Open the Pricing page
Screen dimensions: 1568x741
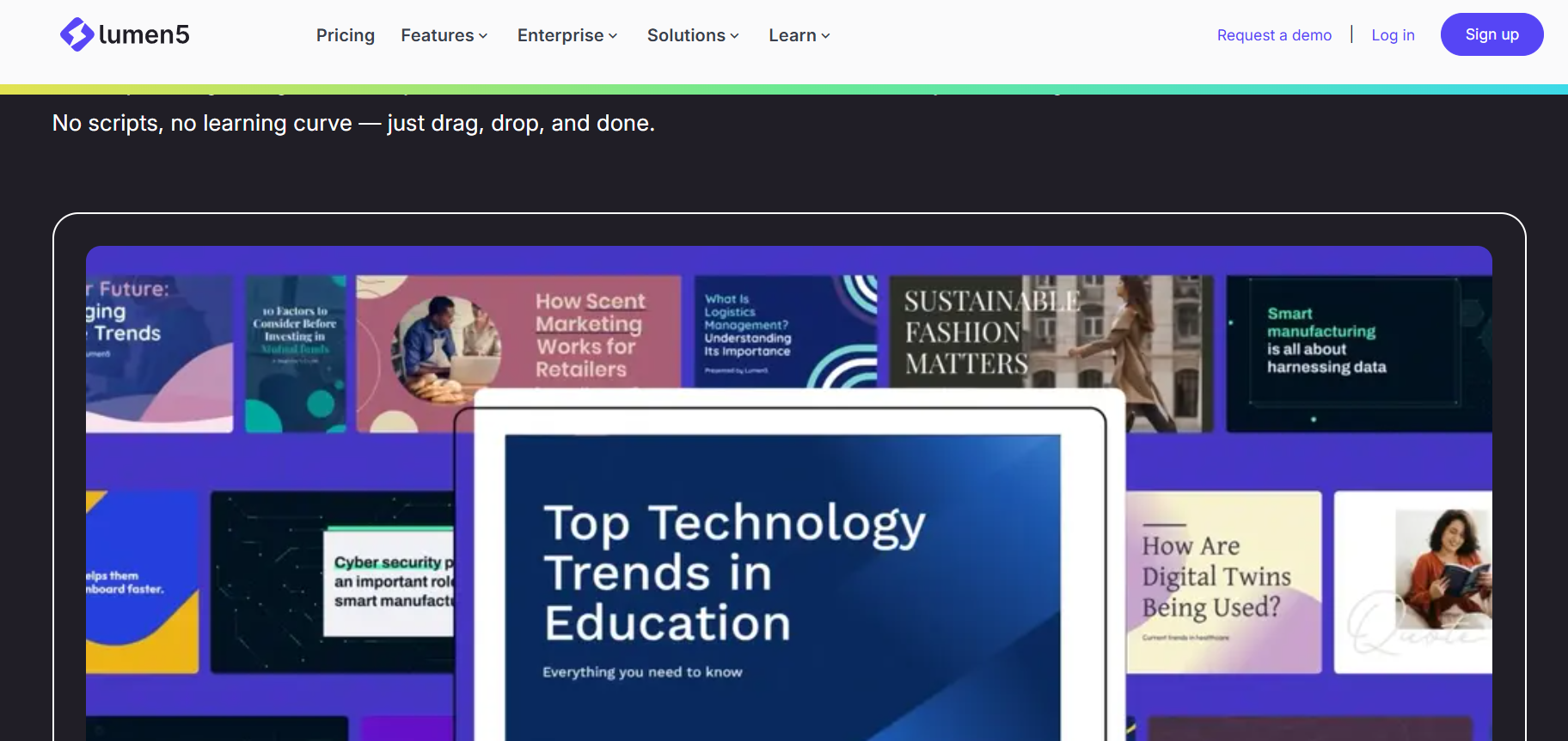[x=346, y=35]
